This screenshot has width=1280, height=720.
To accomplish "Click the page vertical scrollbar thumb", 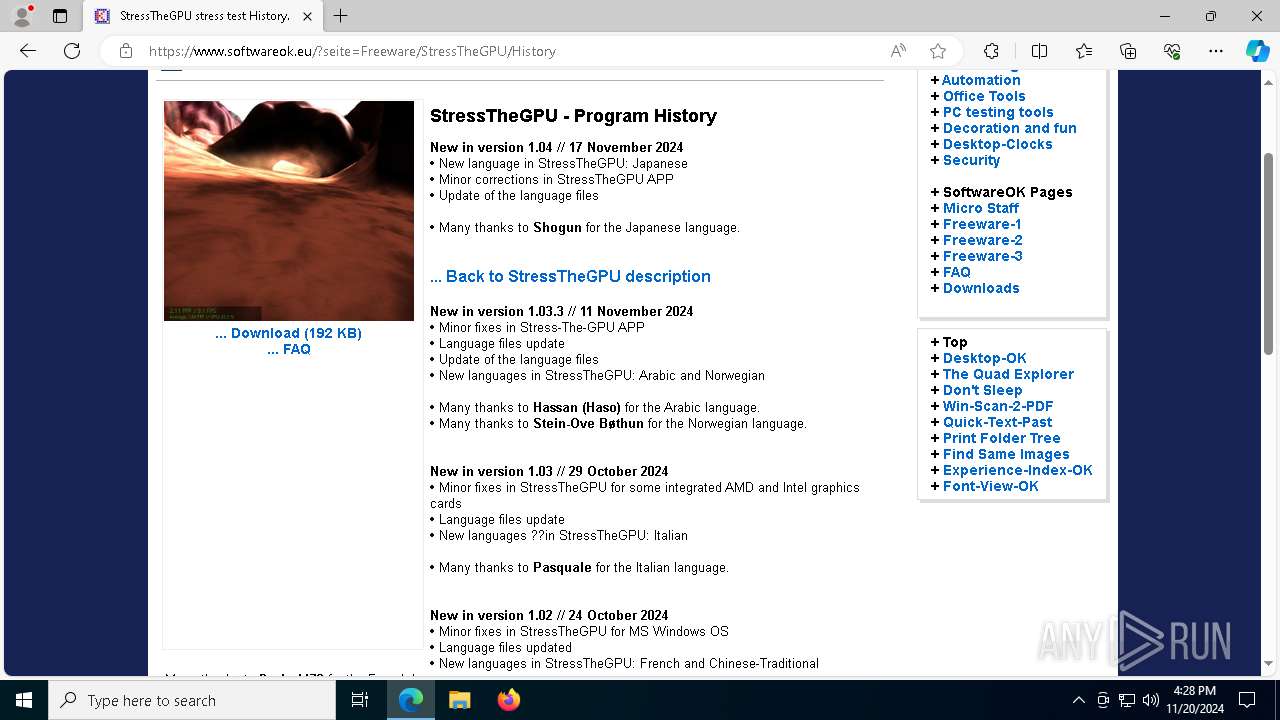I will pyautogui.click(x=1269, y=253).
